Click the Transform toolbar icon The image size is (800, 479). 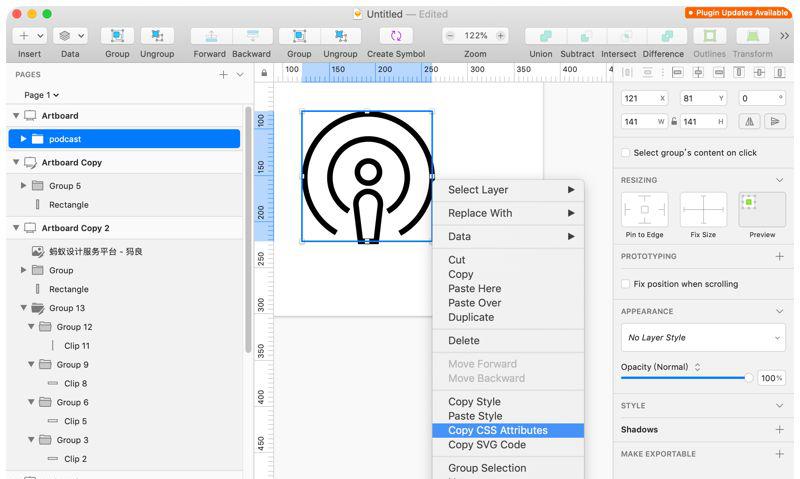coord(753,36)
